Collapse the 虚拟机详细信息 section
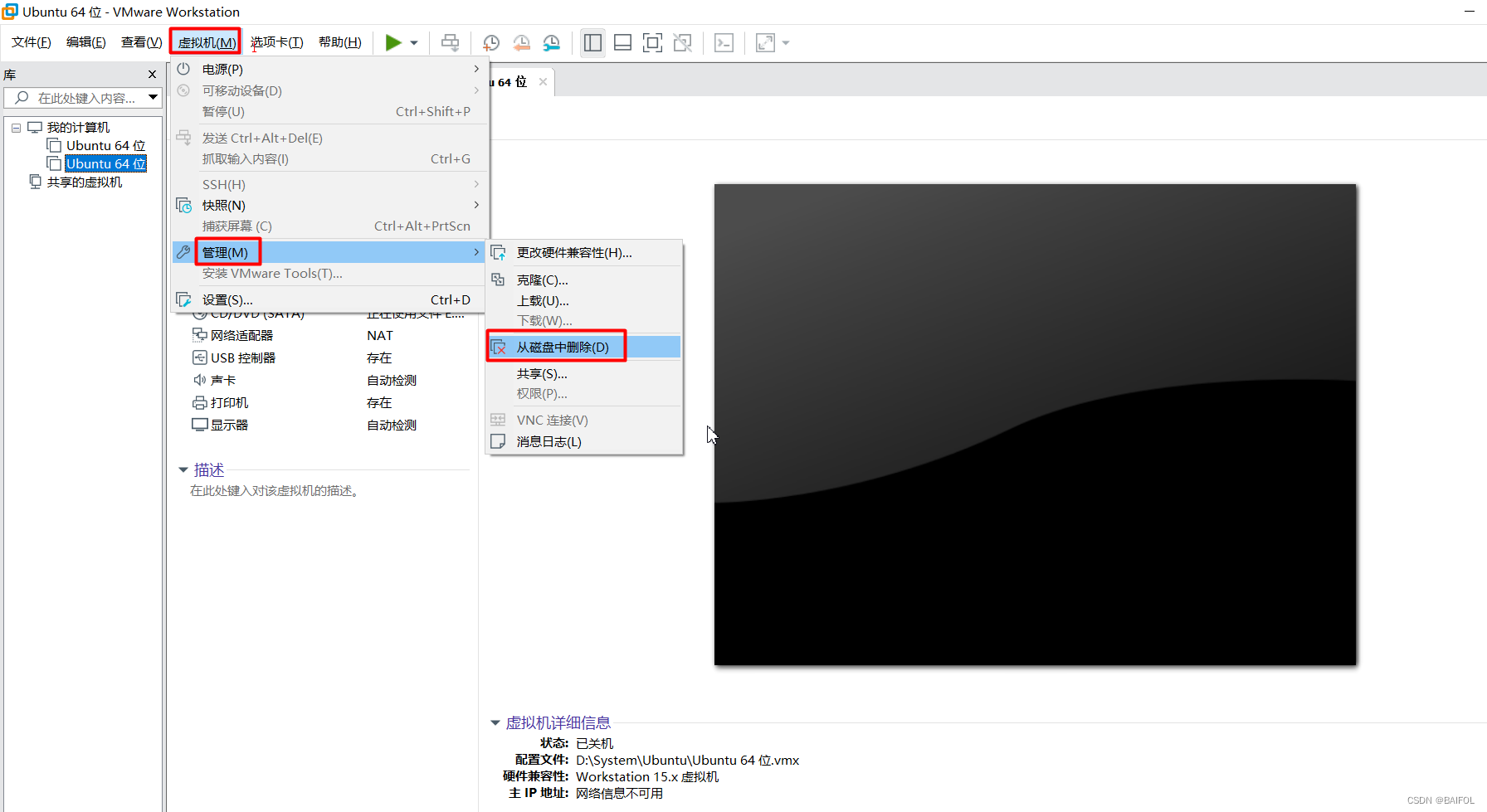Screen dimensions: 1487x812 495,723
